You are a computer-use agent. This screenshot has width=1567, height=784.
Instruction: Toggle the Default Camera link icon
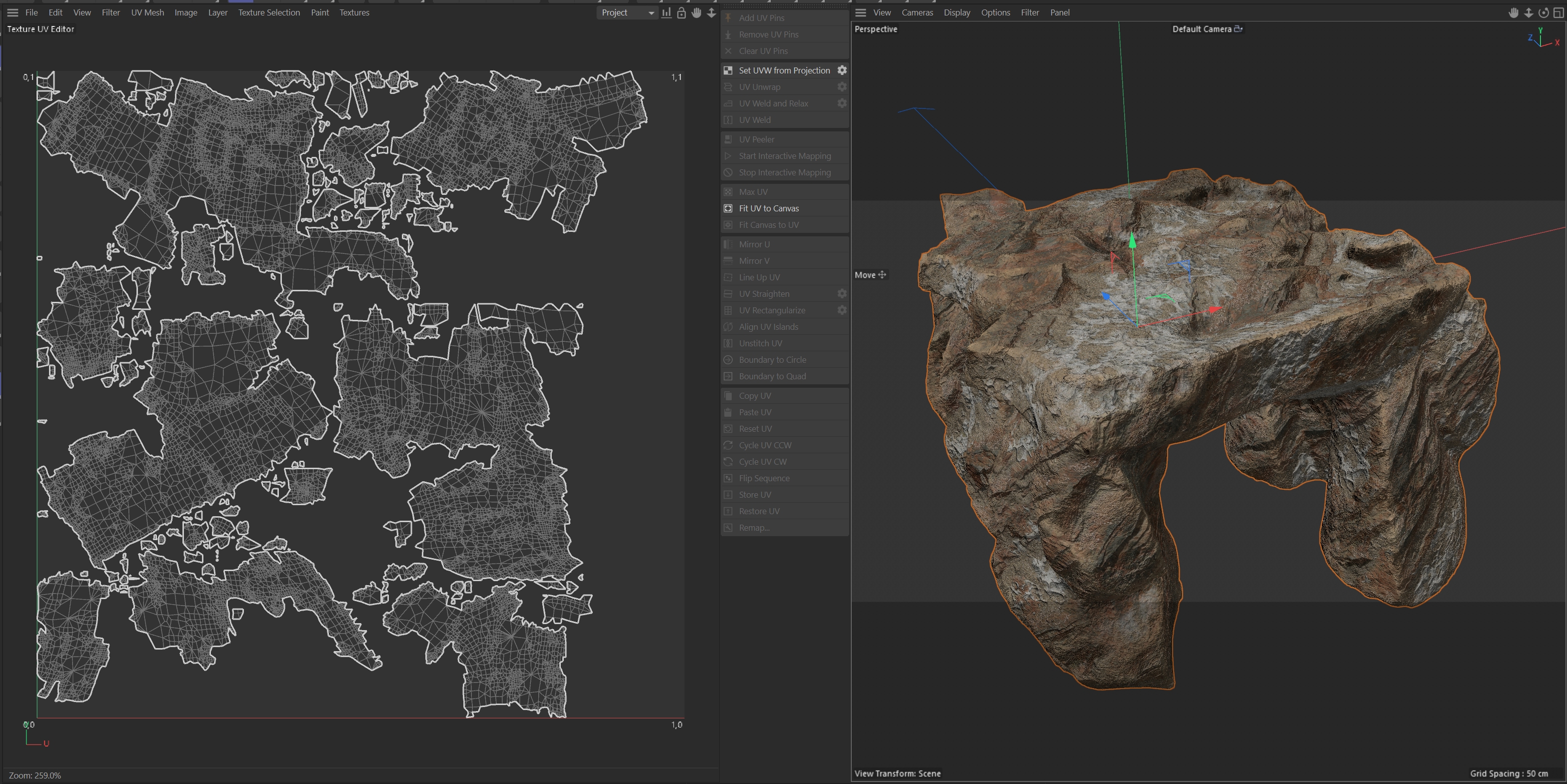click(x=1238, y=28)
